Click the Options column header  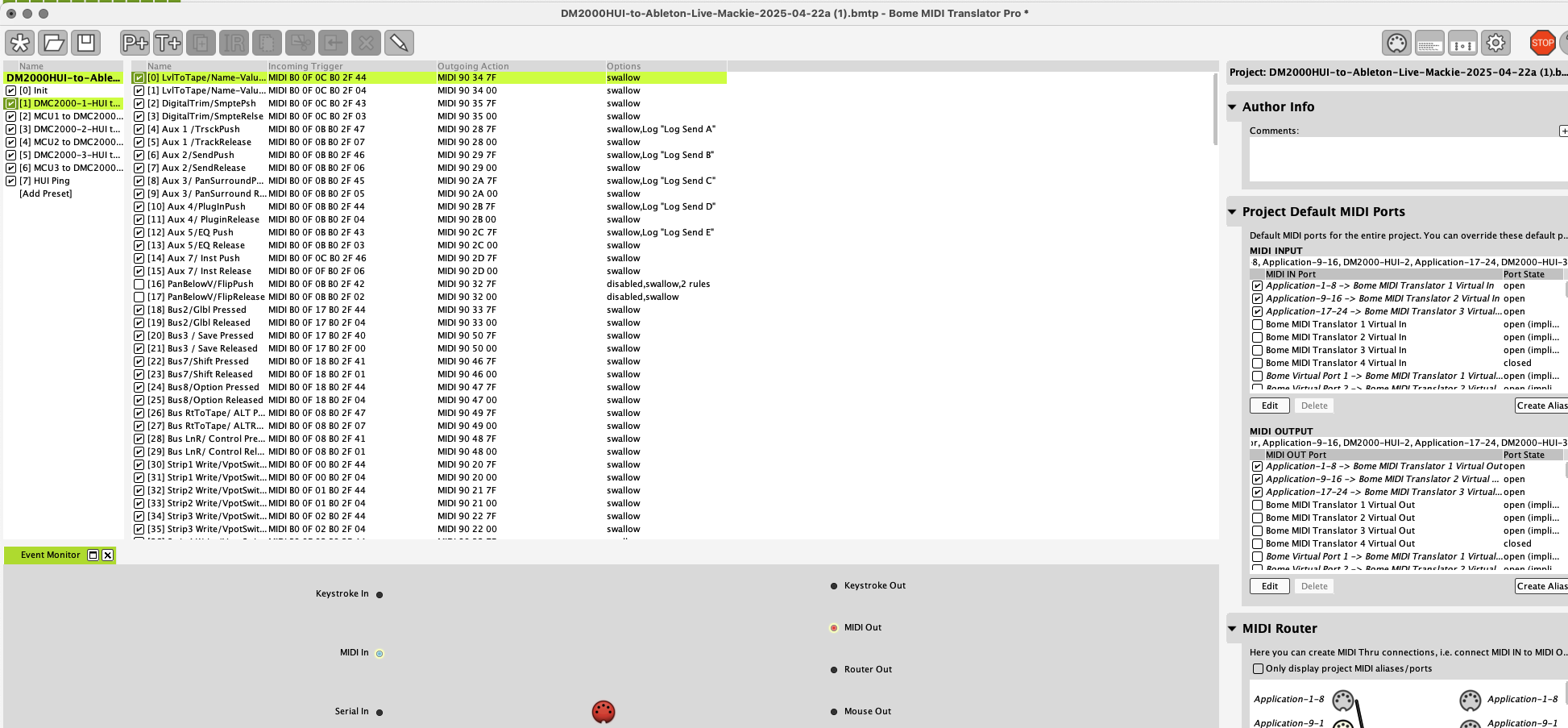coord(666,66)
